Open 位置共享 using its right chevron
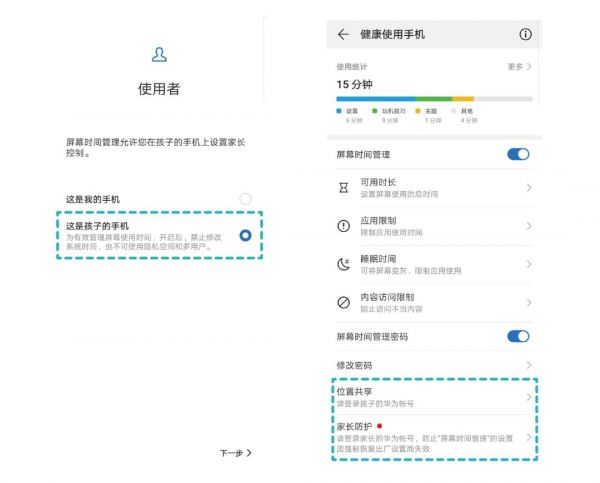 pos(528,397)
